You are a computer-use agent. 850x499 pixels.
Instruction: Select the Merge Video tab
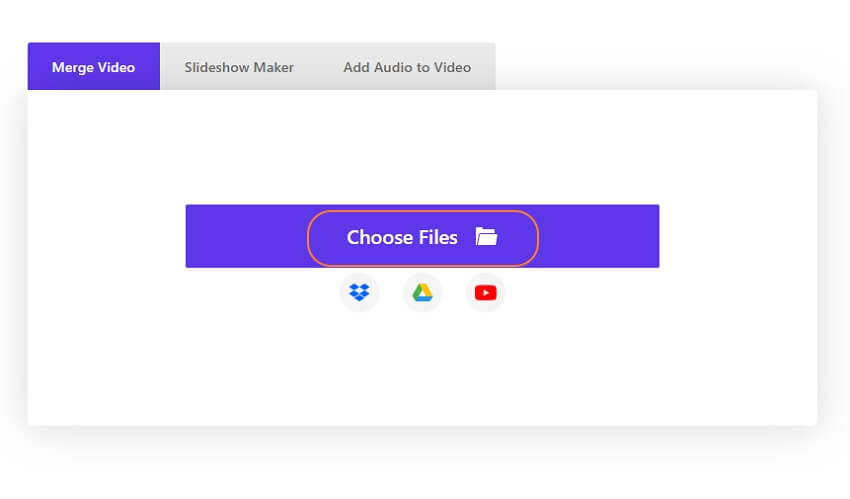[x=94, y=67]
